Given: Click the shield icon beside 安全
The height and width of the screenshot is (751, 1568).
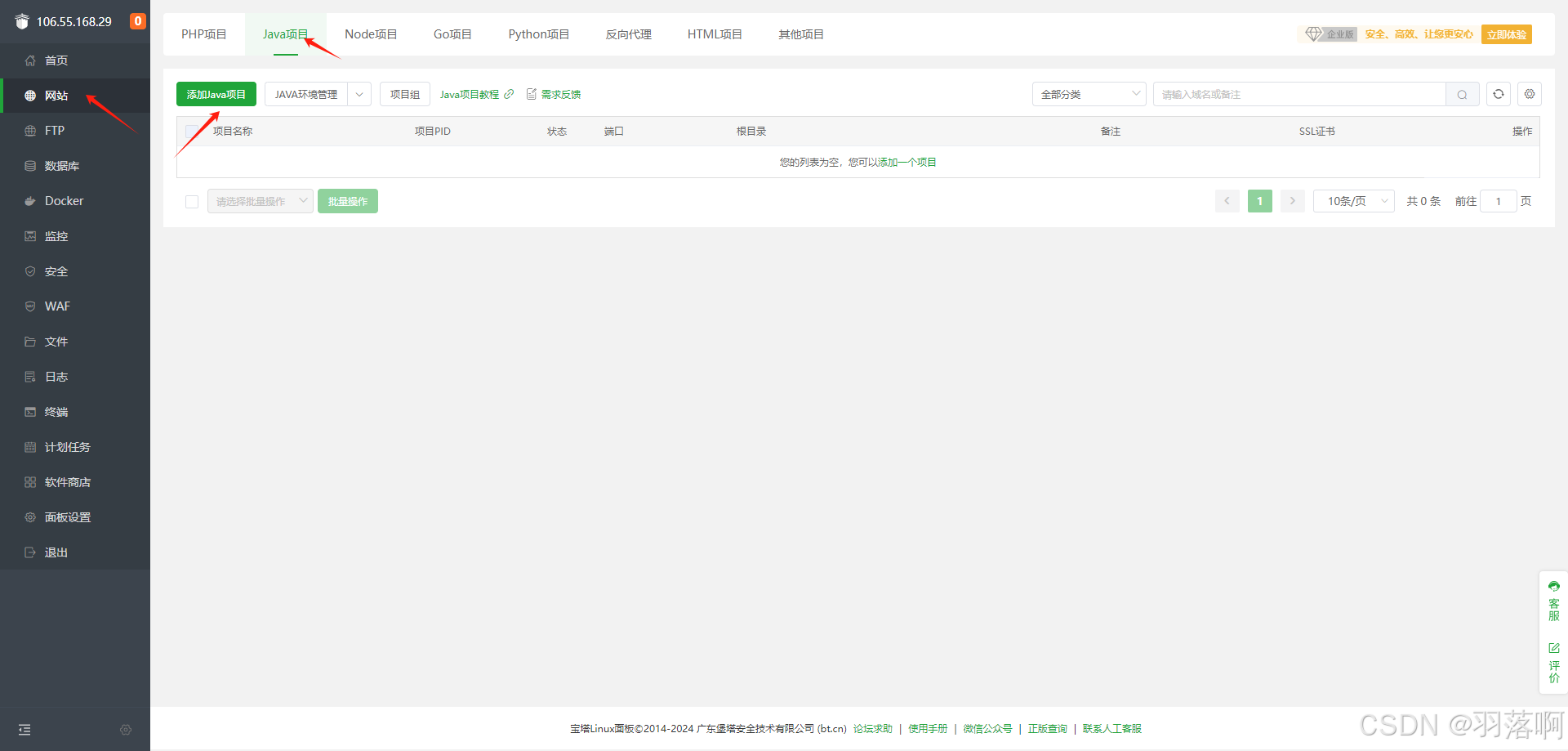Looking at the screenshot, I should pyautogui.click(x=30, y=271).
